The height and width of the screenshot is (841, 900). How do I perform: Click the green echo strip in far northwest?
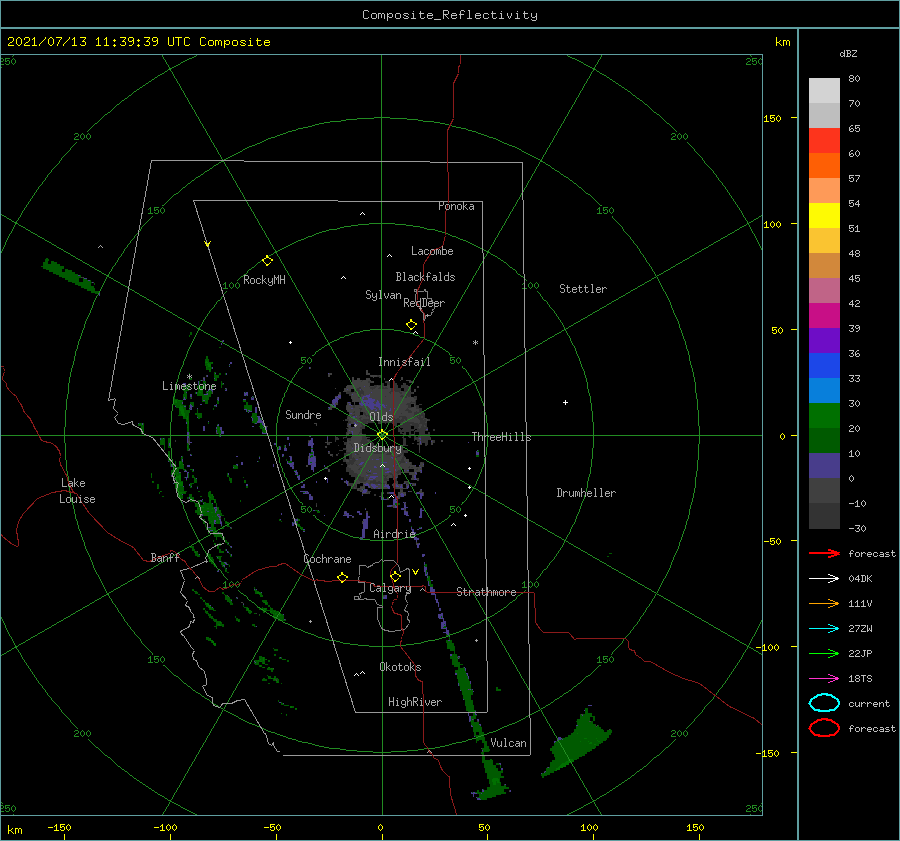[x=71, y=276]
